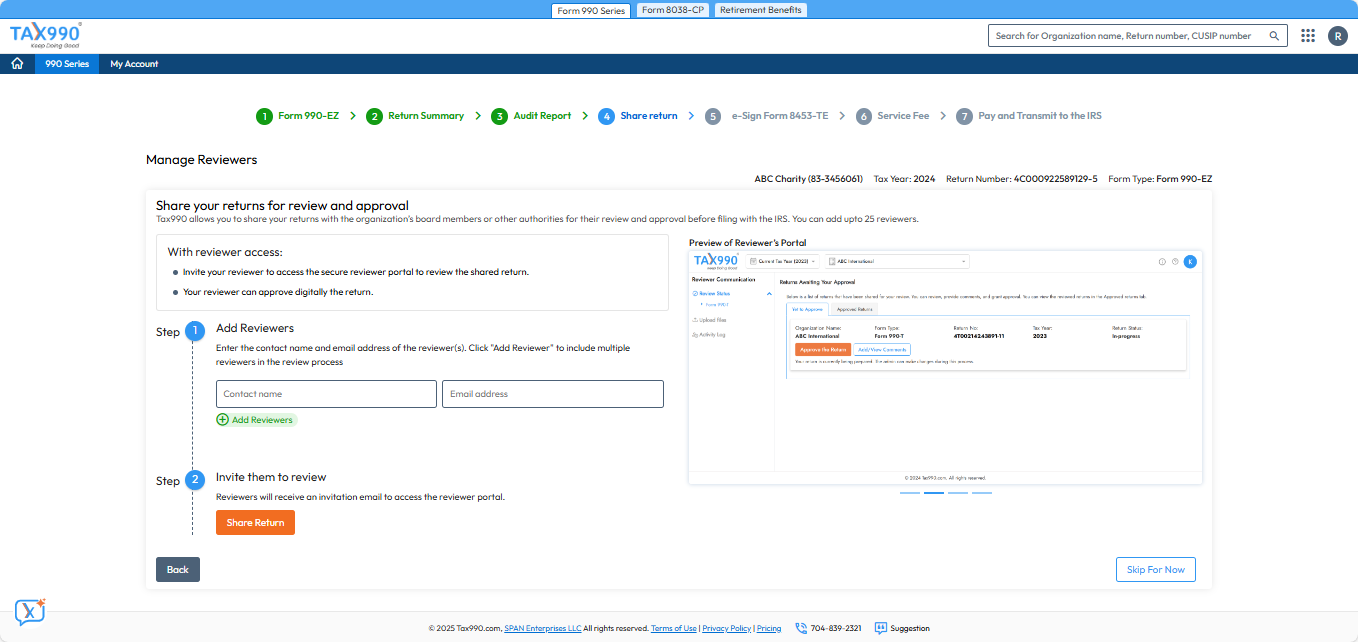Click the Back button
The image size is (1358, 642).
pos(178,569)
